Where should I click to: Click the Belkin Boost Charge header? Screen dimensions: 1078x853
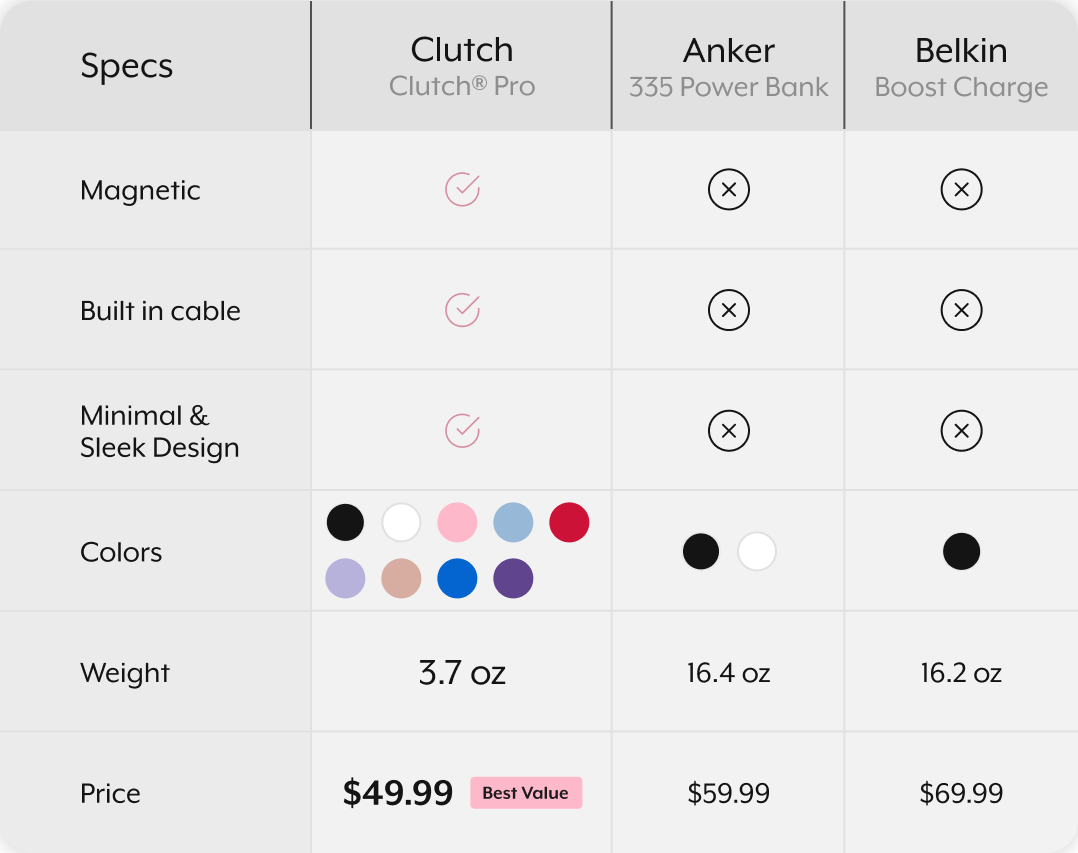[961, 66]
